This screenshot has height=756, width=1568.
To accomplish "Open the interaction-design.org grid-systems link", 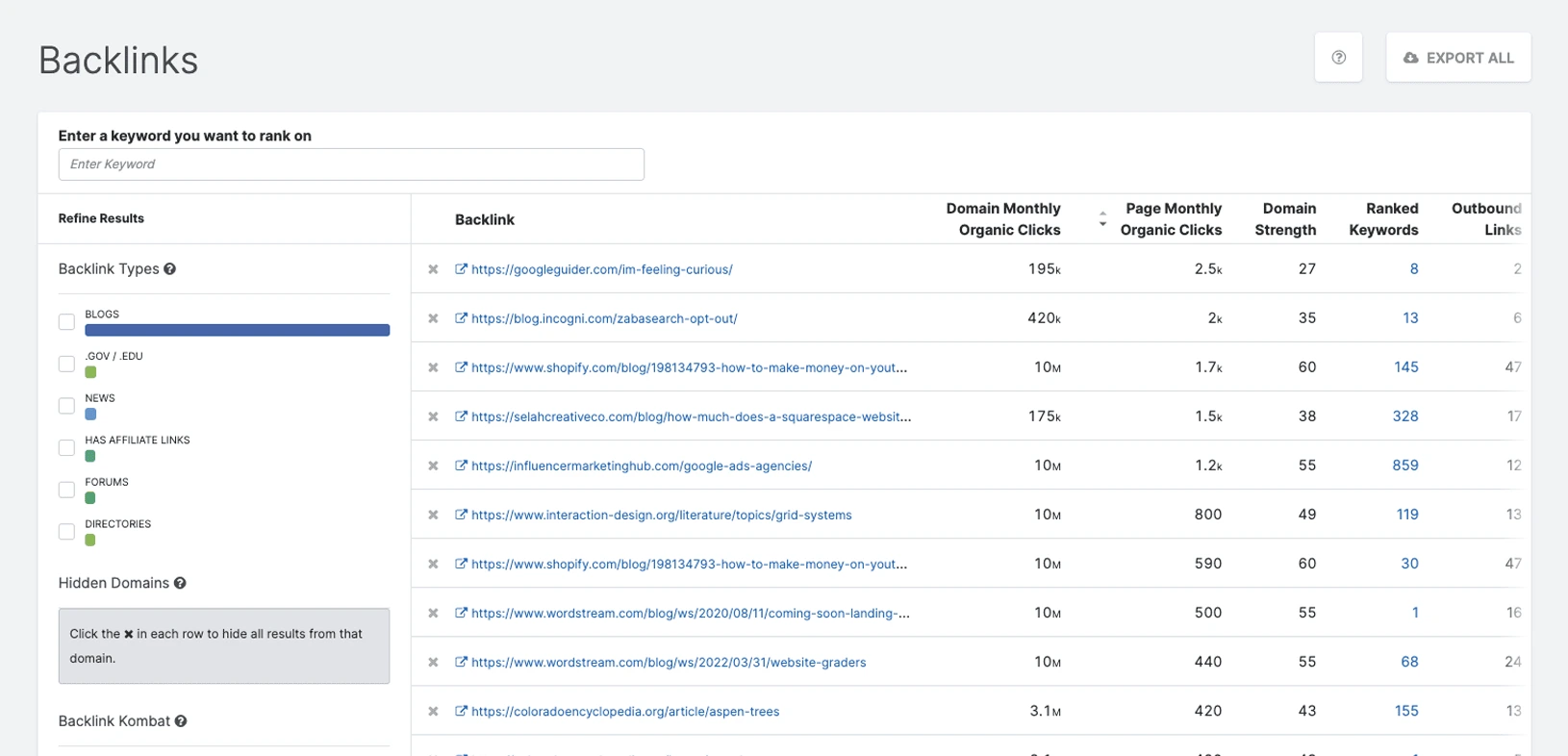I will coord(662,515).
